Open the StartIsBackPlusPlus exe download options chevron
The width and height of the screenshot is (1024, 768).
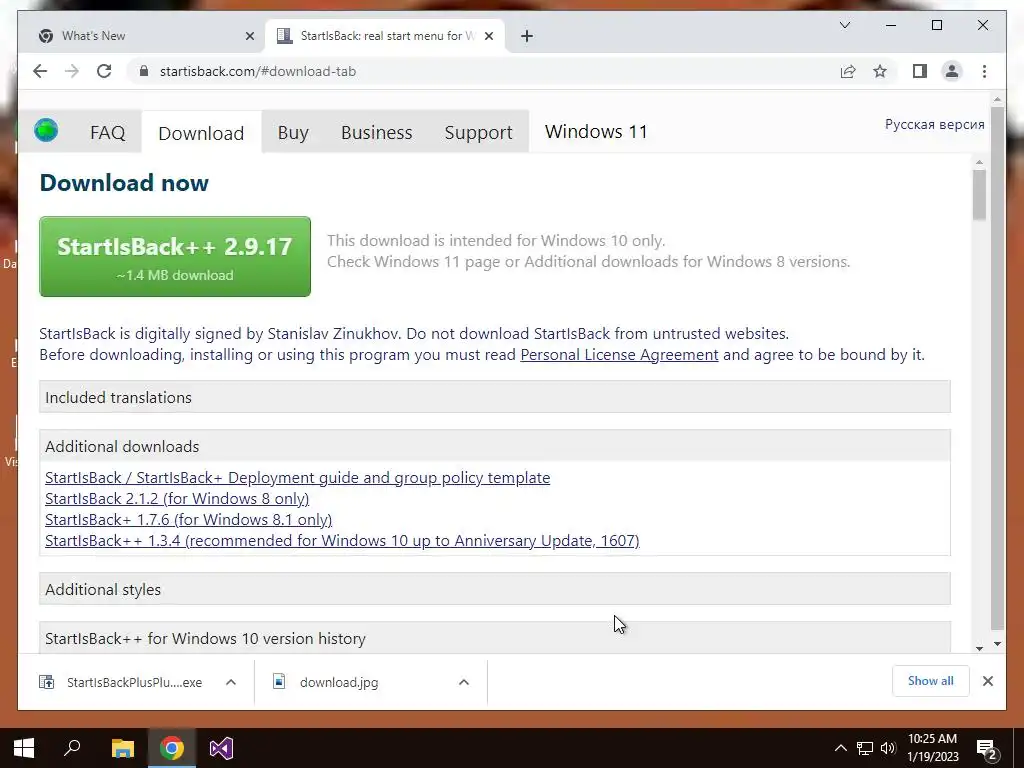[231, 682]
